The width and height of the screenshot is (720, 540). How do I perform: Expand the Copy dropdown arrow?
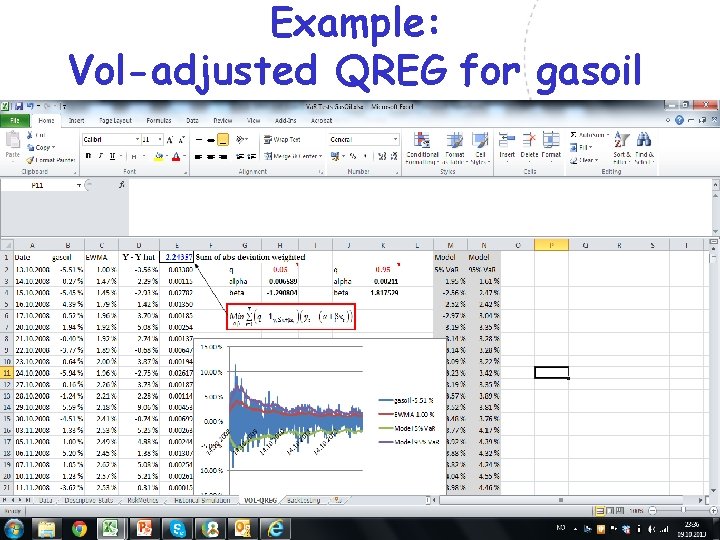click(53, 147)
